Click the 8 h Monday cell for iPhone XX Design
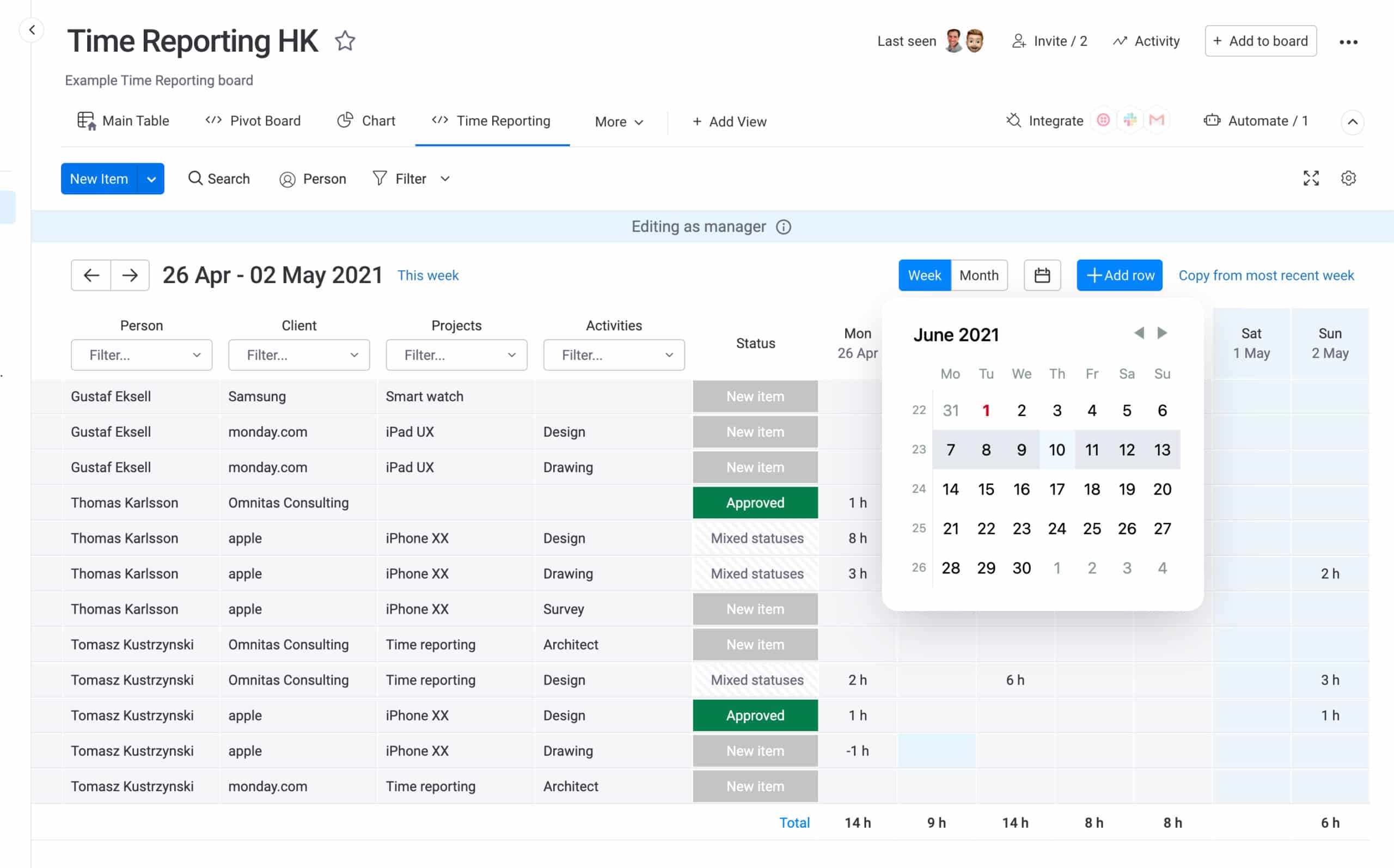 coord(858,539)
